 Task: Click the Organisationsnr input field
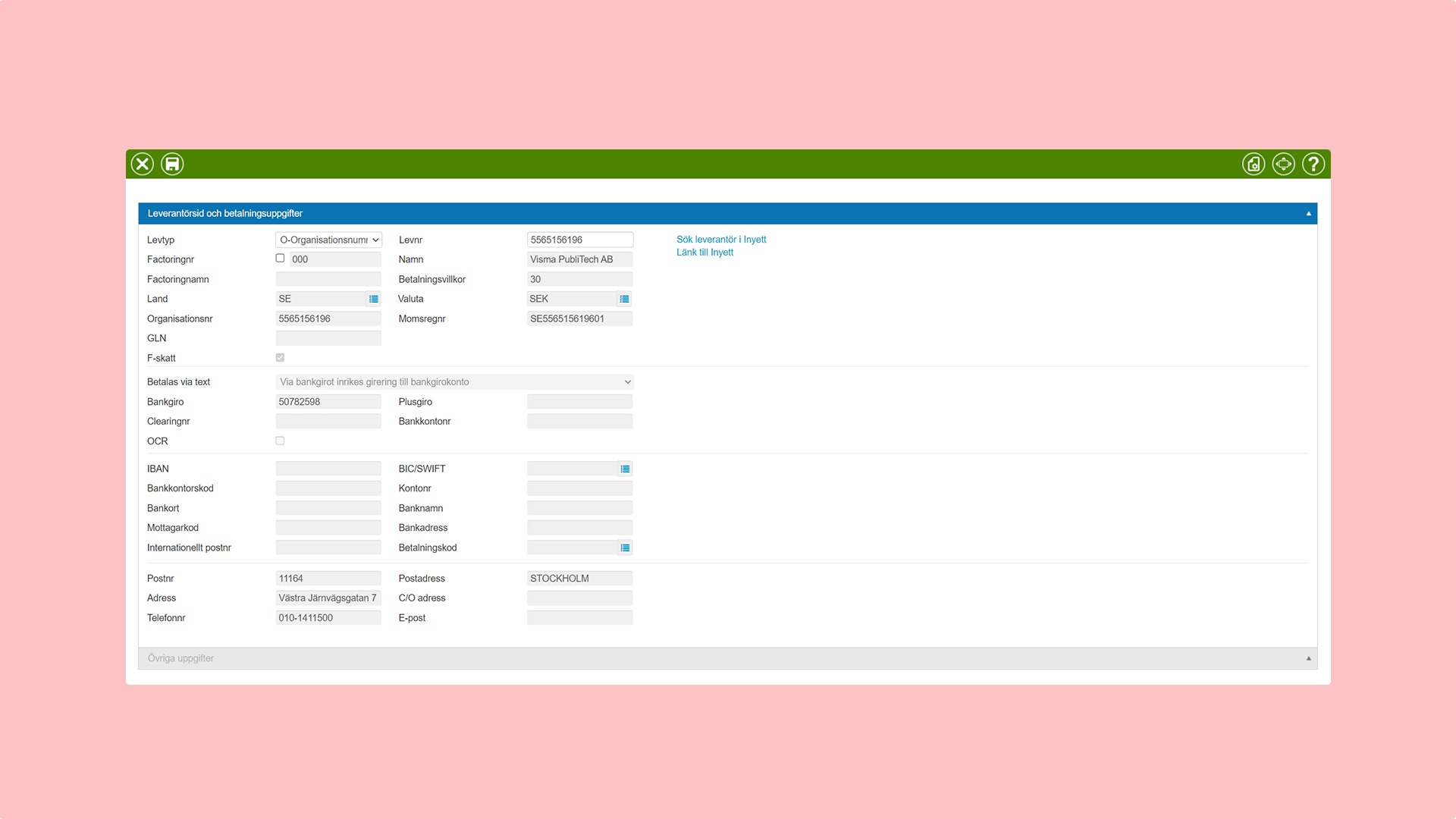click(328, 318)
